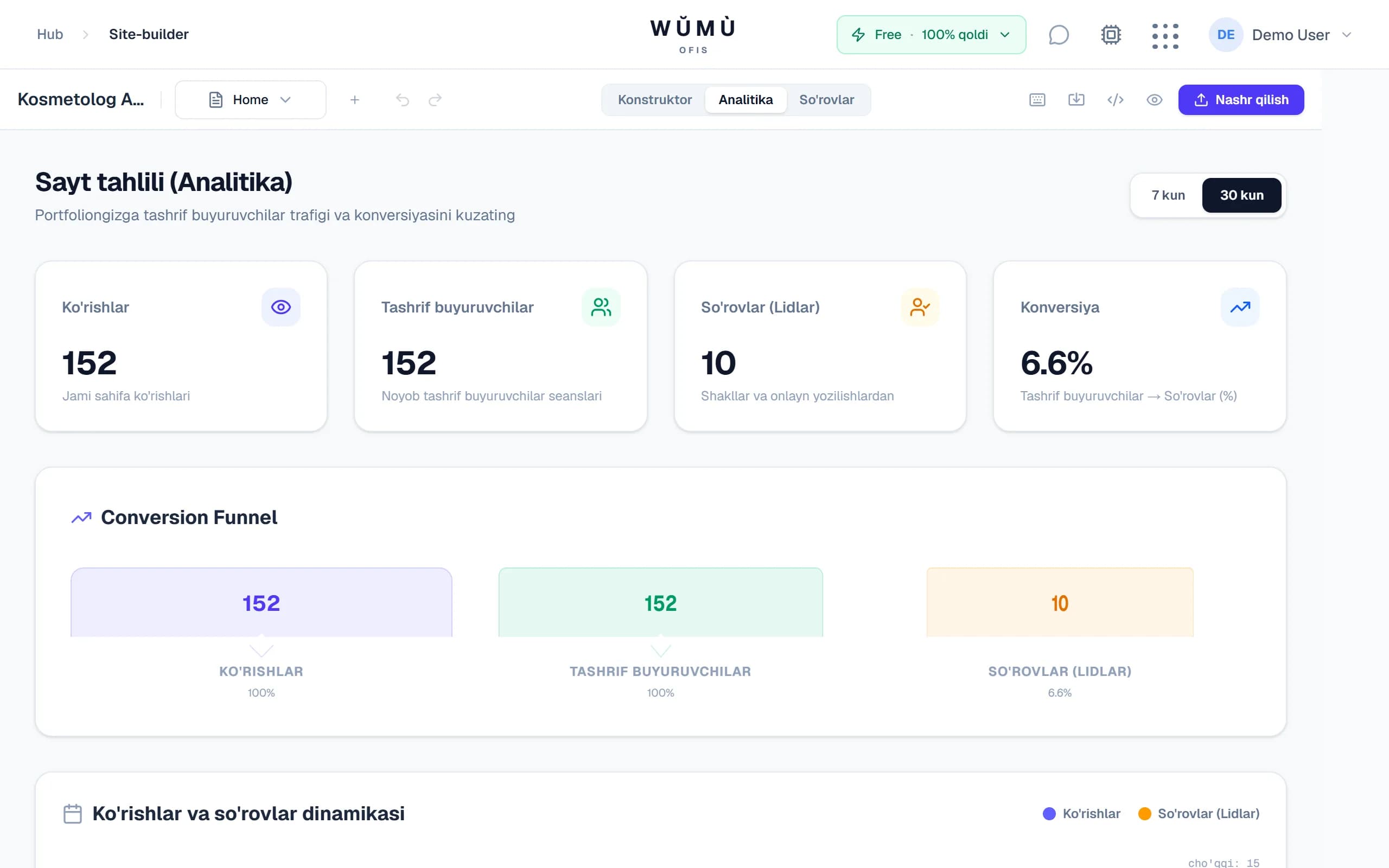
Task: Click the Home page document icon
Action: coord(216,100)
